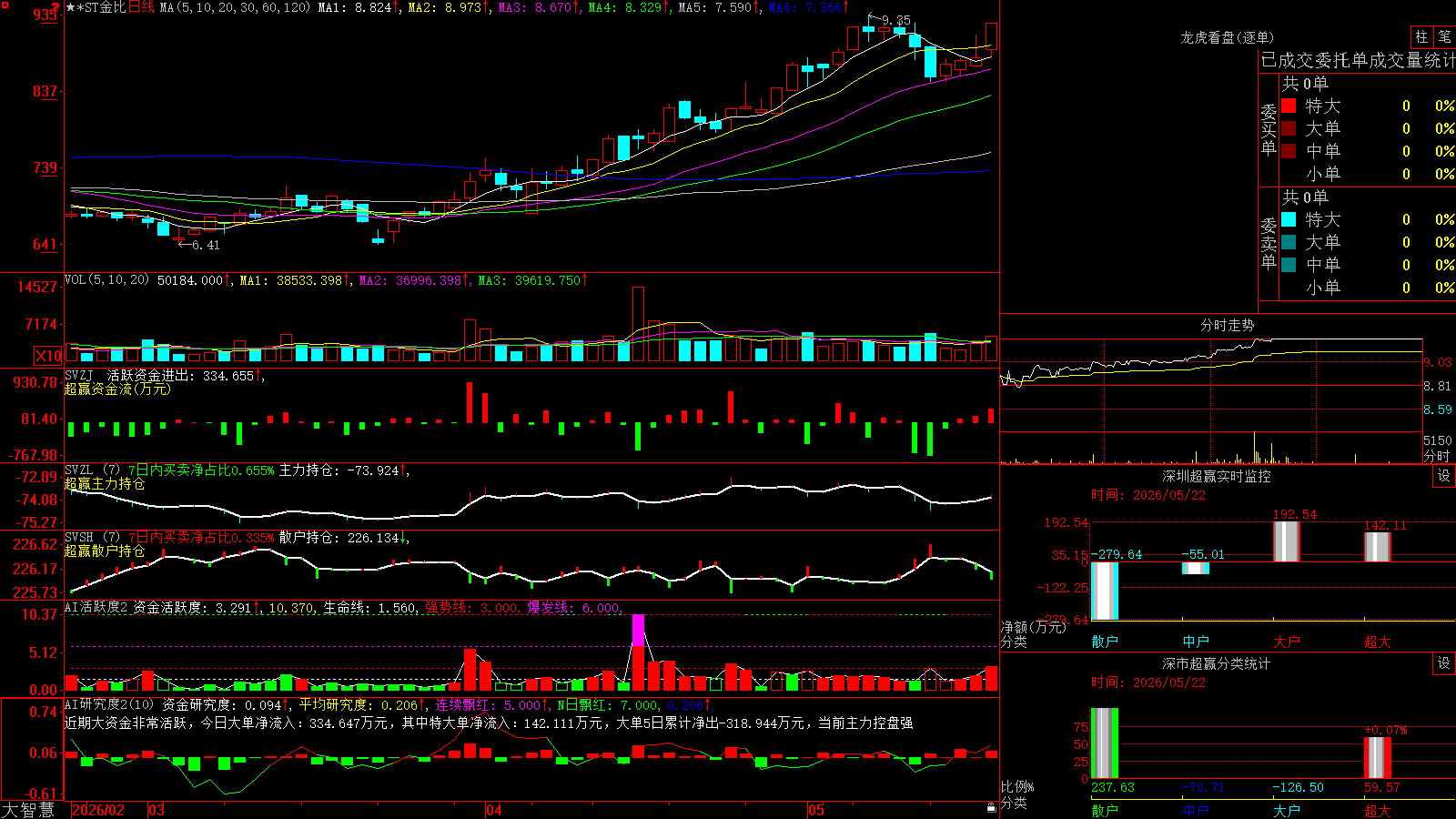The height and width of the screenshot is (819, 1456).
Task: Click the 日线 period label
Action: pos(141,7)
